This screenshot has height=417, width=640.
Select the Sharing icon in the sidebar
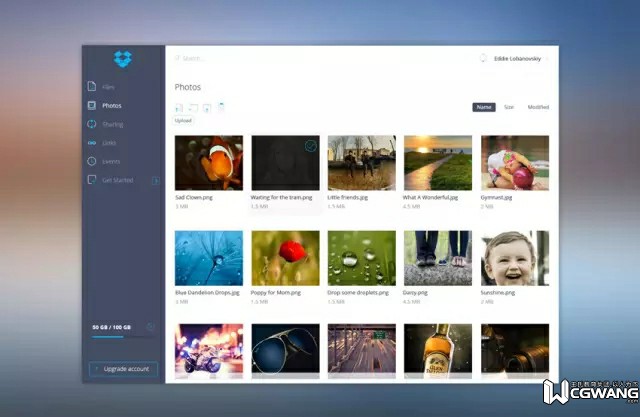coord(92,124)
